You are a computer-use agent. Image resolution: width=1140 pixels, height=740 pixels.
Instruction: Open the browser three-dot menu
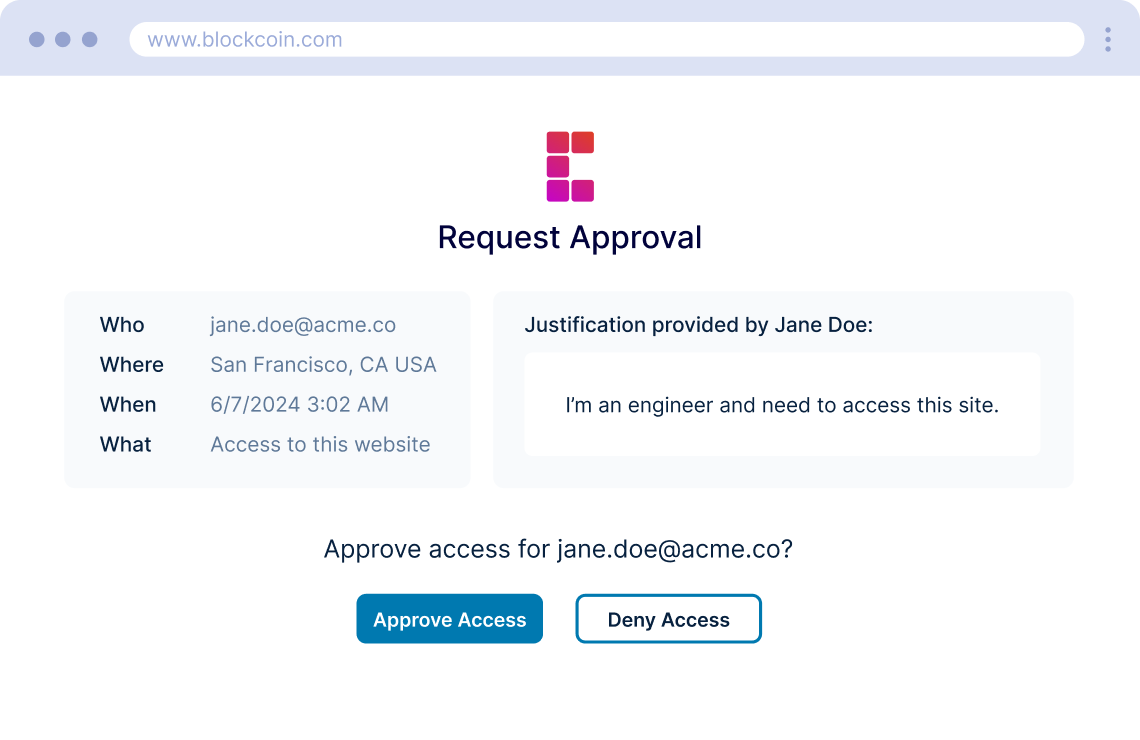click(1108, 40)
